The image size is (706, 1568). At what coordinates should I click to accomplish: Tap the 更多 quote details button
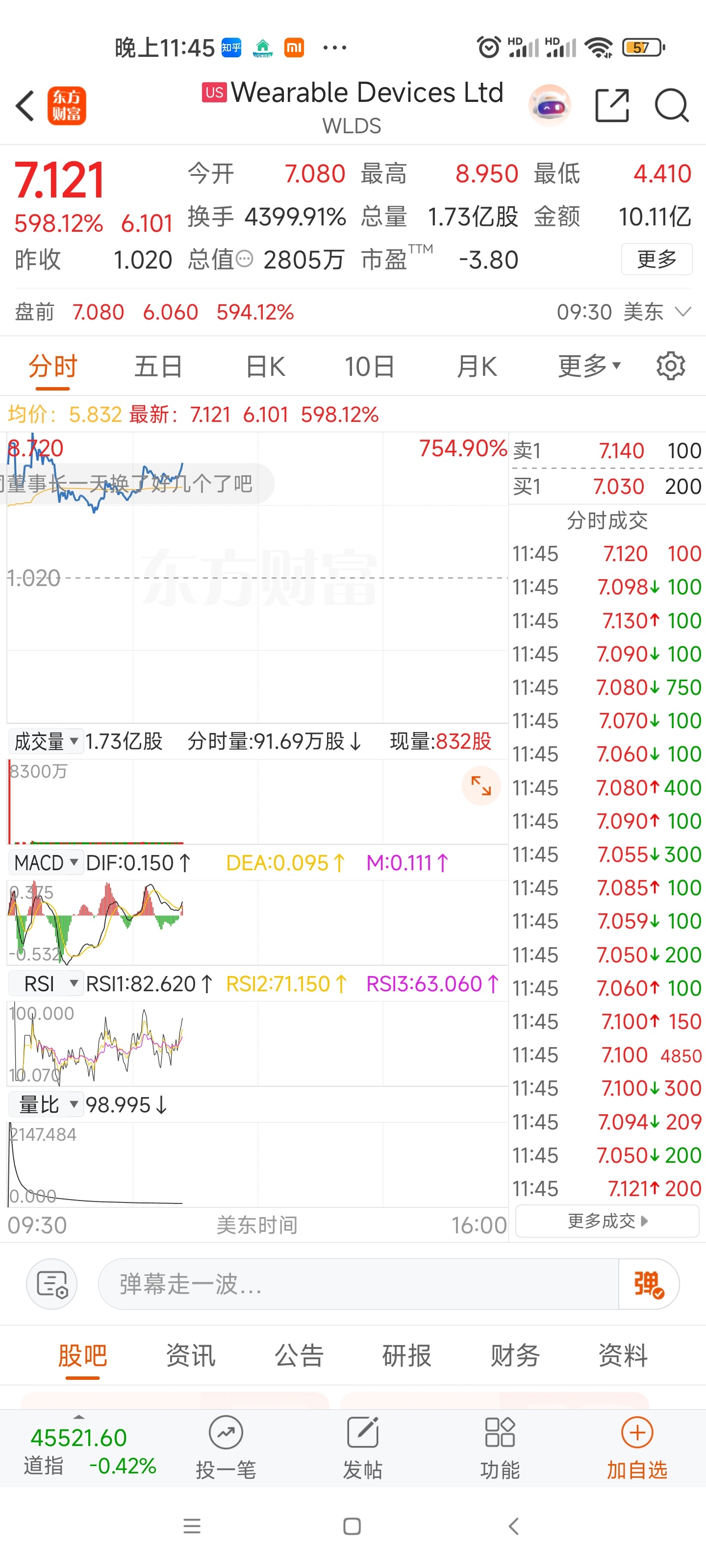click(656, 259)
